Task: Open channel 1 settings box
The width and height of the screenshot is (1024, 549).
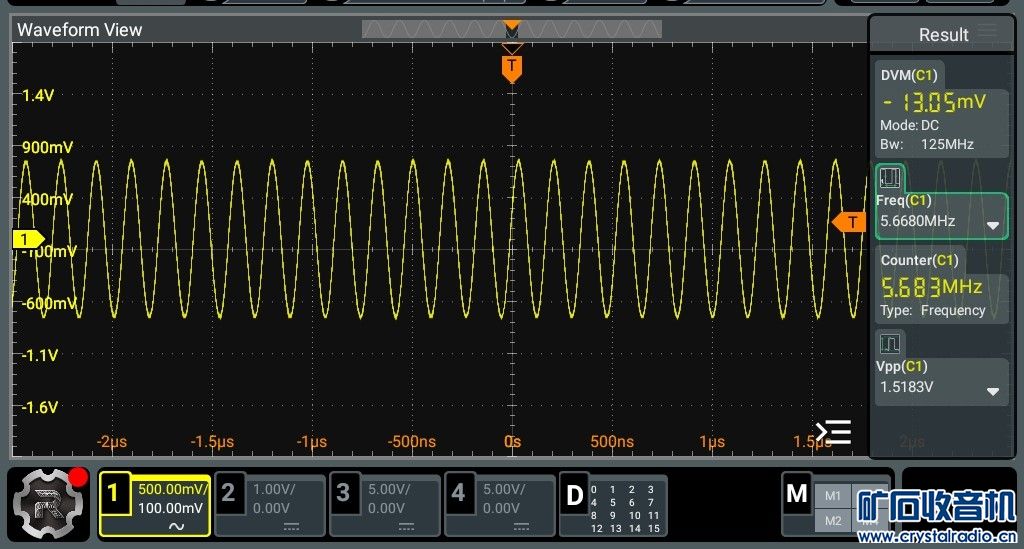Action: coord(155,505)
